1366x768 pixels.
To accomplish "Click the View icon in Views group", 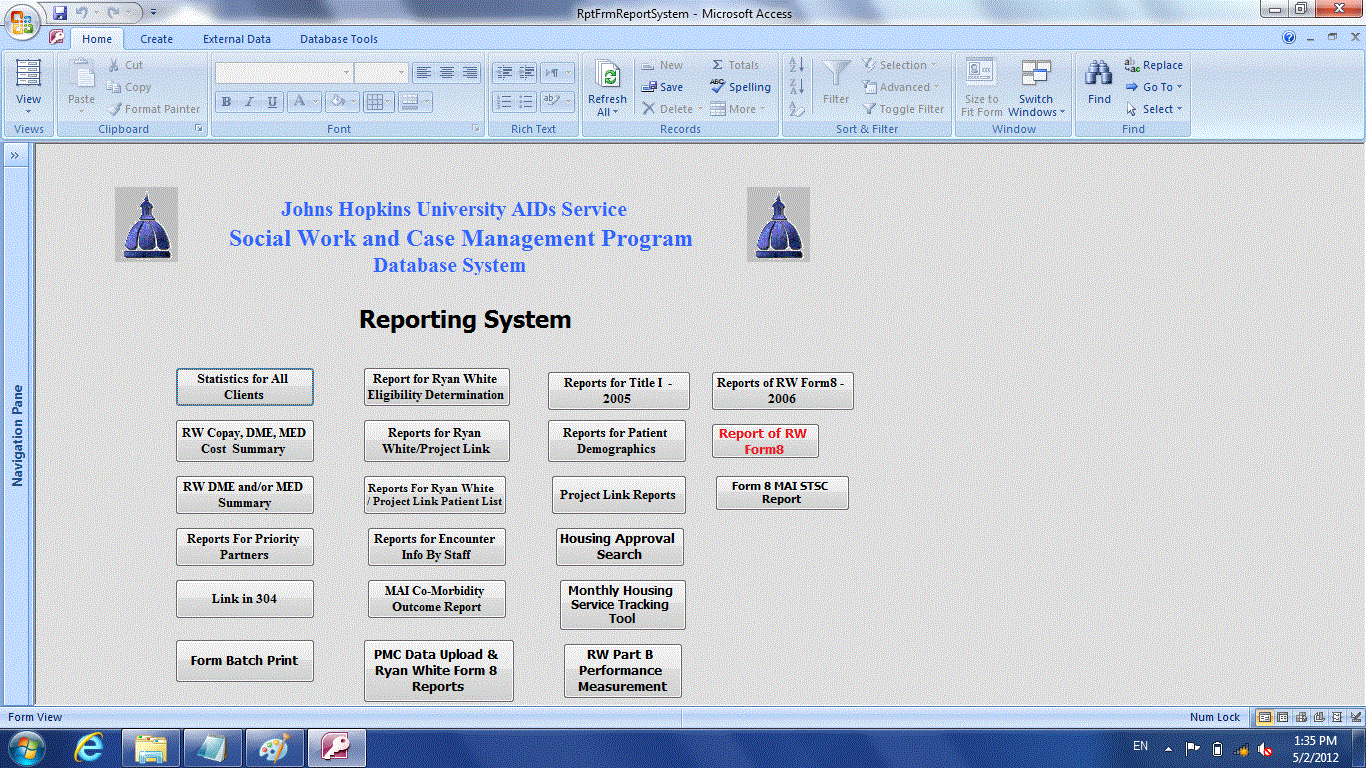I will tap(28, 74).
